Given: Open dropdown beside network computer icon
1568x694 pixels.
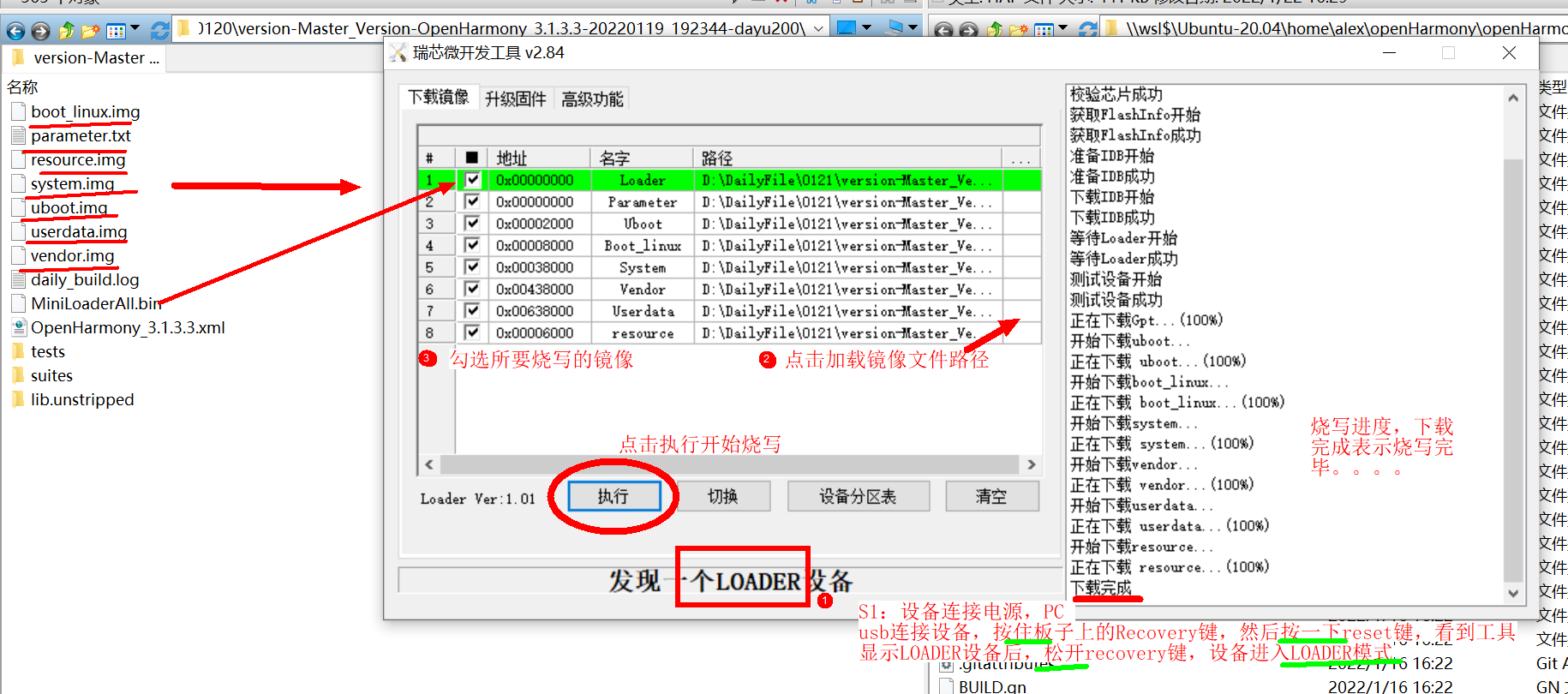Looking at the screenshot, I should coord(913,28).
